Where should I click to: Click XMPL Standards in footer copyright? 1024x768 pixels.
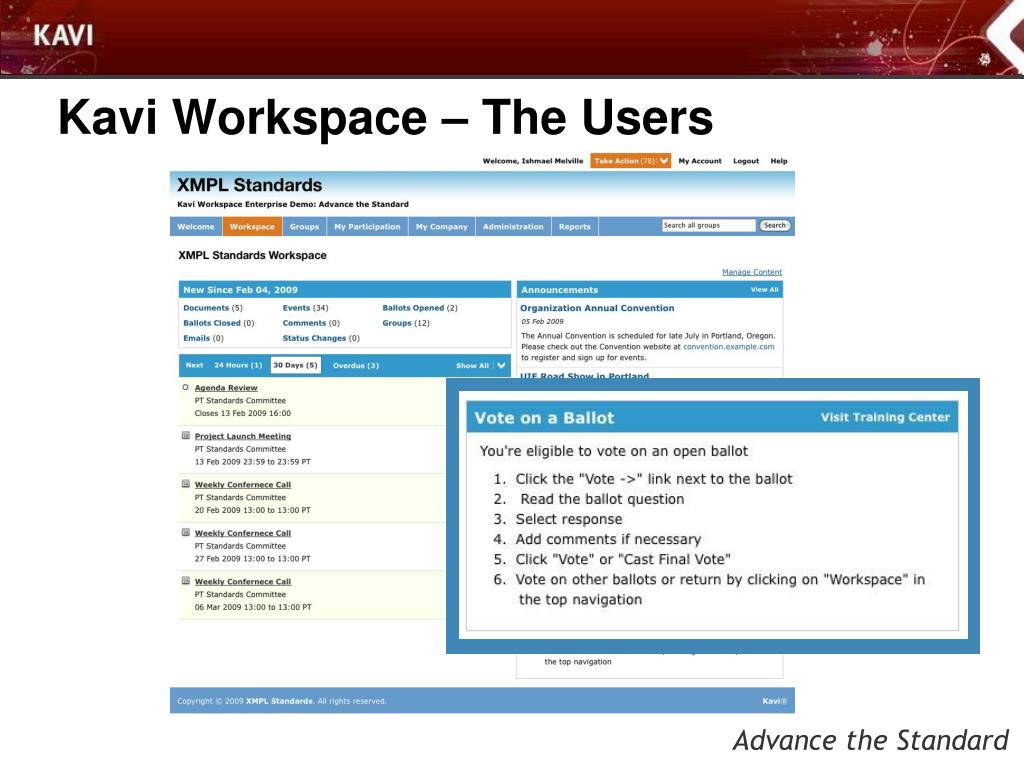pyautogui.click(x=279, y=701)
